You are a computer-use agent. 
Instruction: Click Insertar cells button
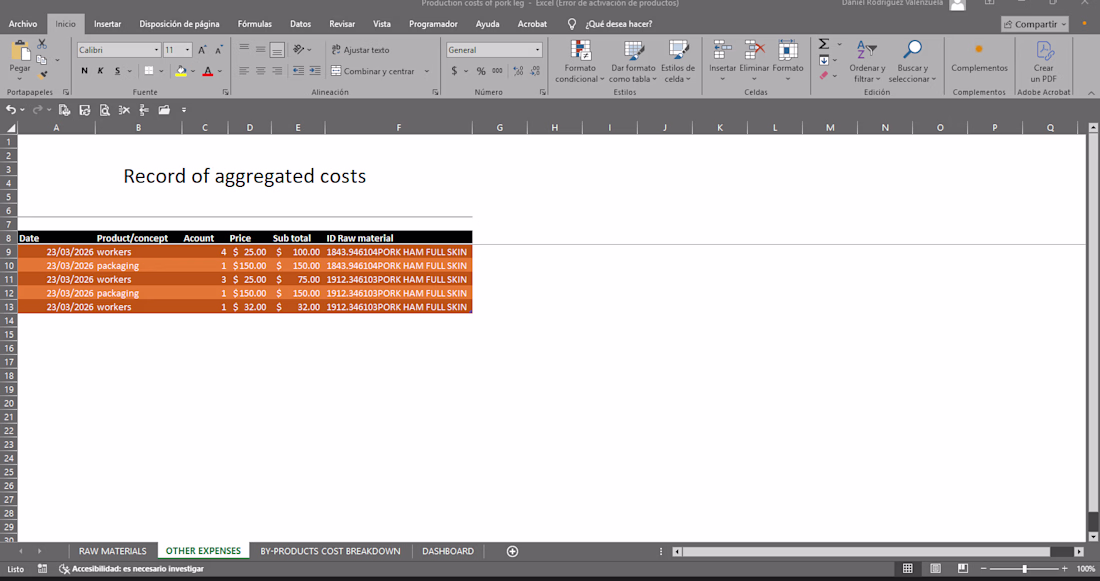722,60
